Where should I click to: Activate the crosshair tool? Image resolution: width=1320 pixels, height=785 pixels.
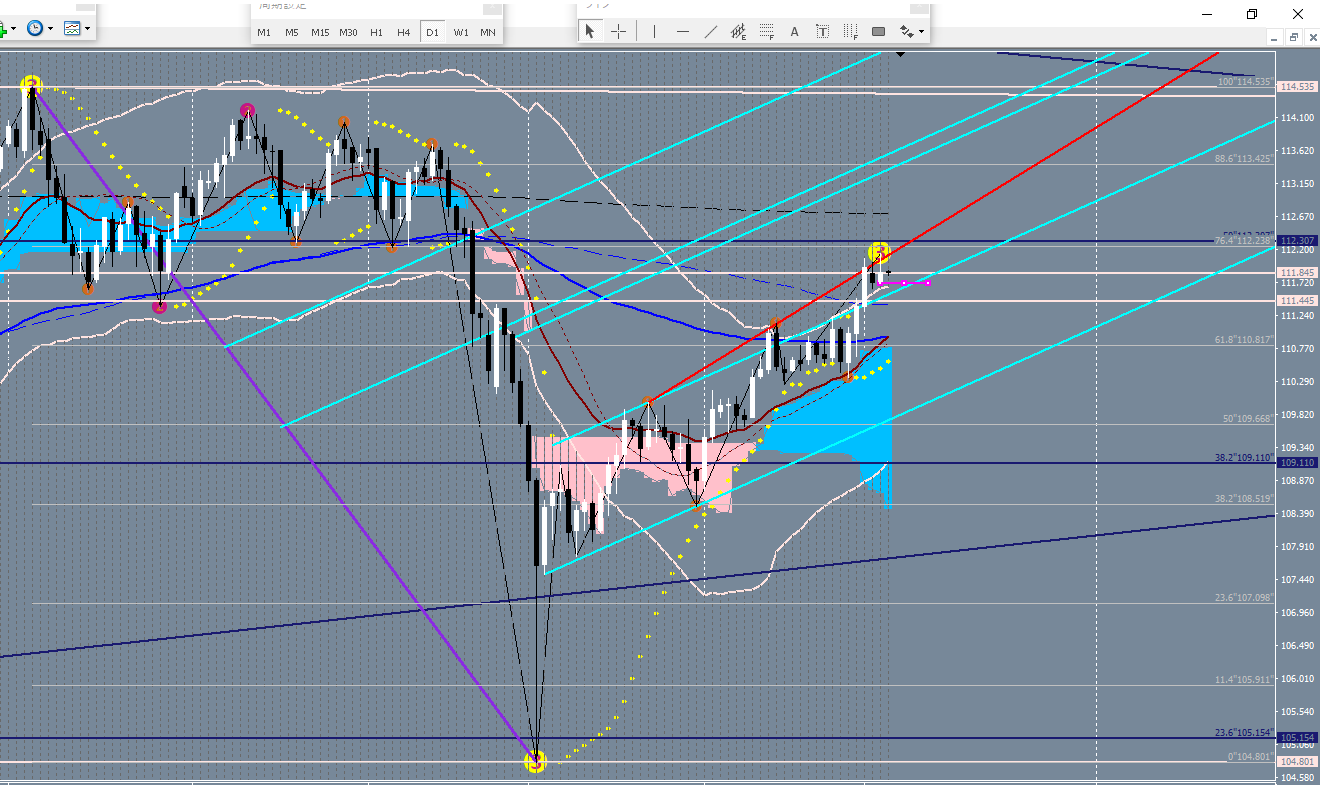click(618, 32)
